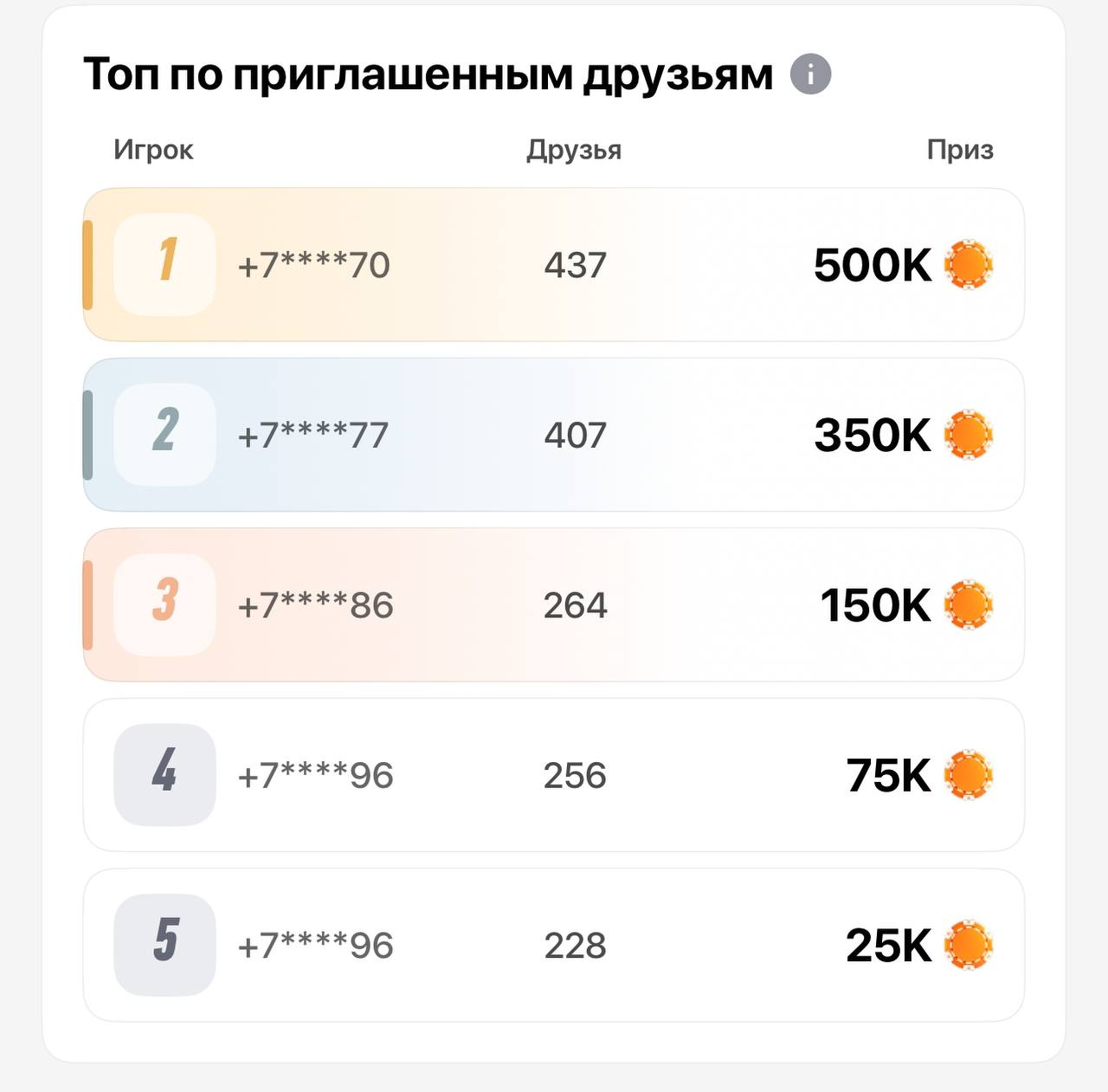Click the gray rank 5 badge

(164, 945)
